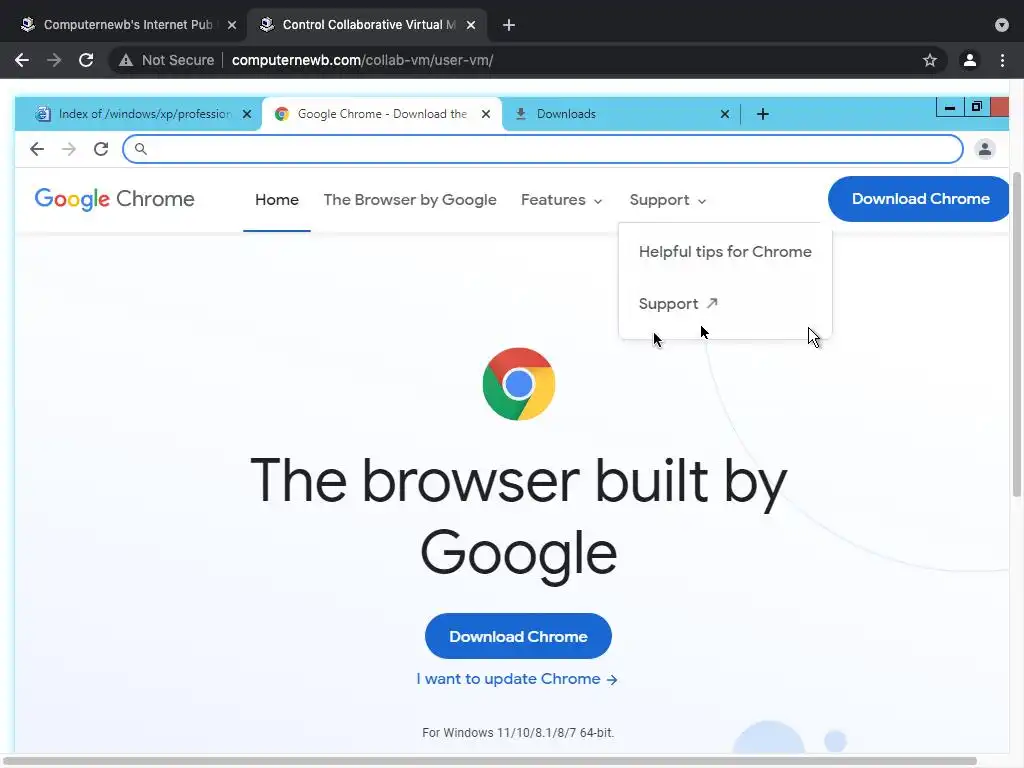Viewport: 1024px width, 768px height.
Task: Click the large Chrome logo image
Action: click(519, 384)
